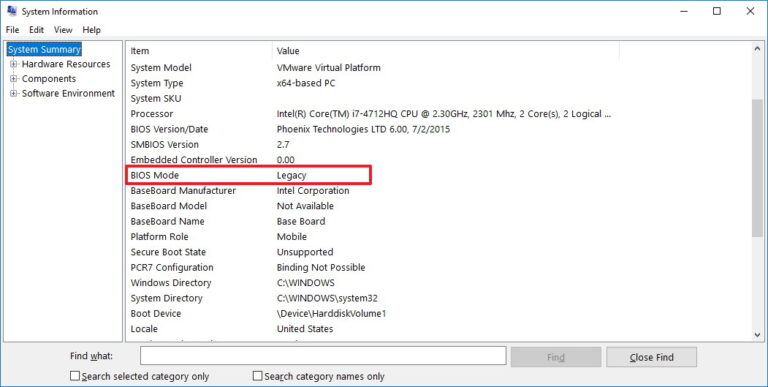The height and width of the screenshot is (387, 768).
Task: Select the Hardware Resources tree item
Action: pos(66,64)
